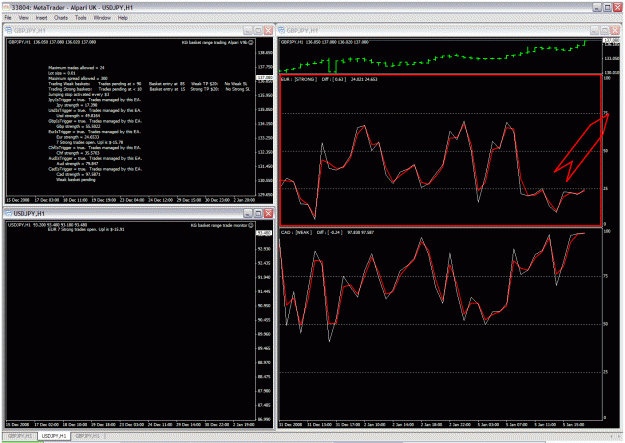The image size is (625, 443).
Task: Click 'Maximum spread allowed = 300' text
Action: 78,79
